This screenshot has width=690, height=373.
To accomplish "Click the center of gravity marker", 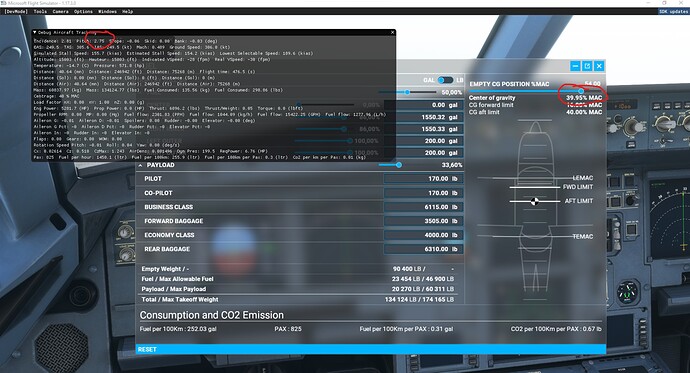I will tap(534, 201).
